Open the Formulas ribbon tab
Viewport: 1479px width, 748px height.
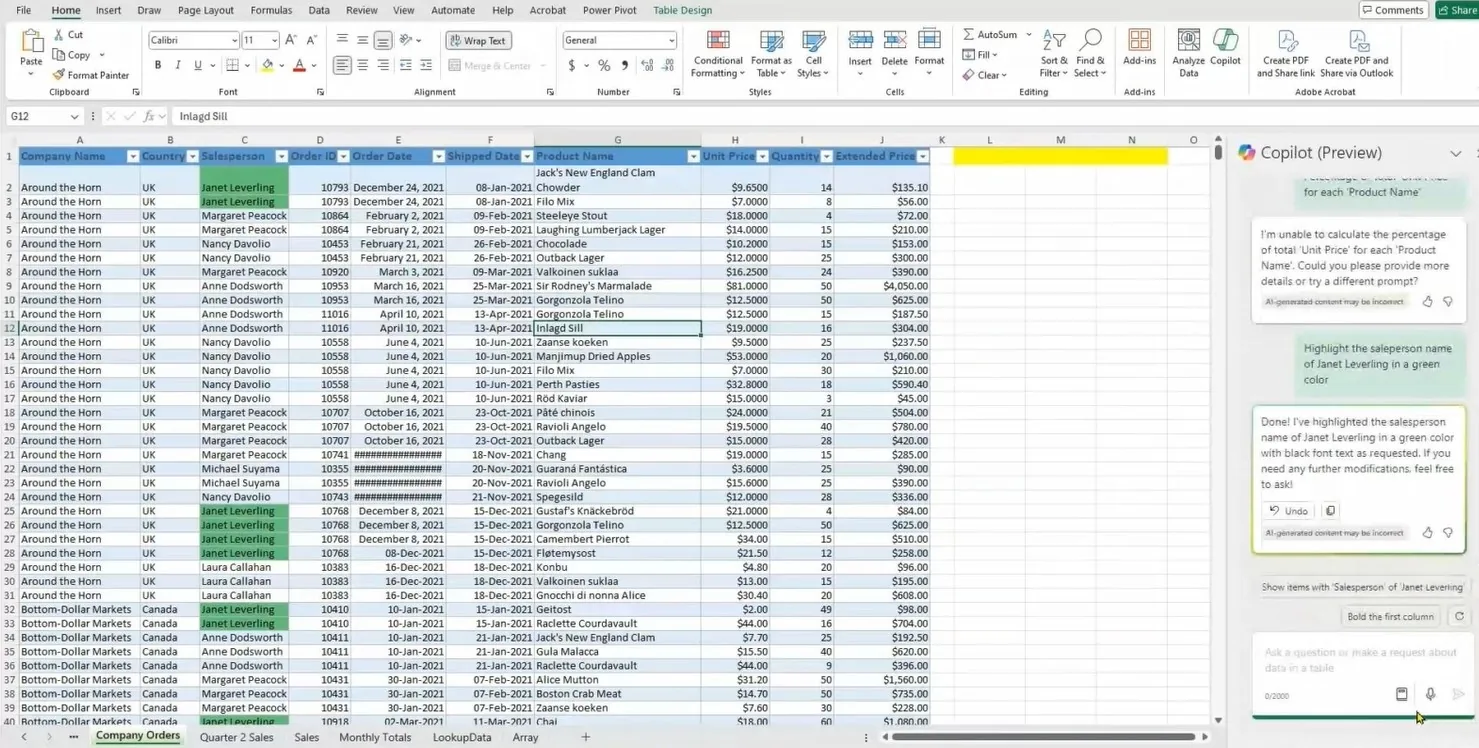[x=271, y=10]
